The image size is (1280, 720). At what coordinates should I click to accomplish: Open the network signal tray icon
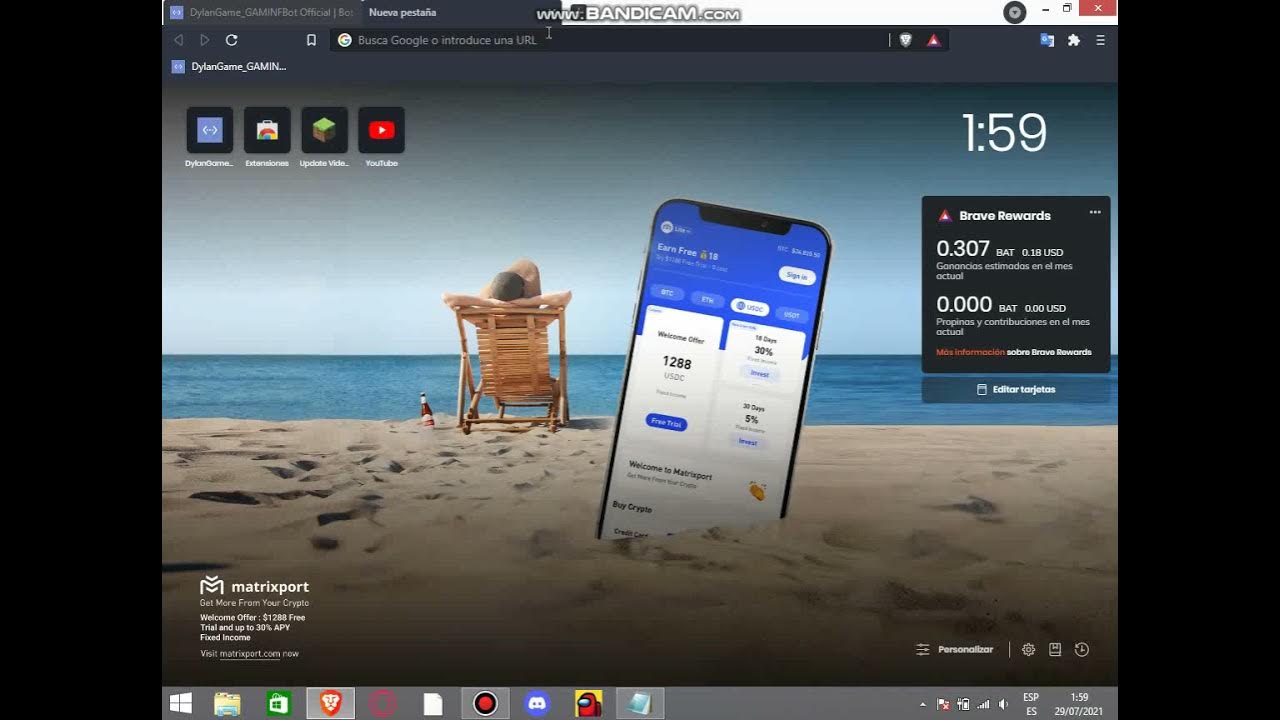click(x=983, y=705)
